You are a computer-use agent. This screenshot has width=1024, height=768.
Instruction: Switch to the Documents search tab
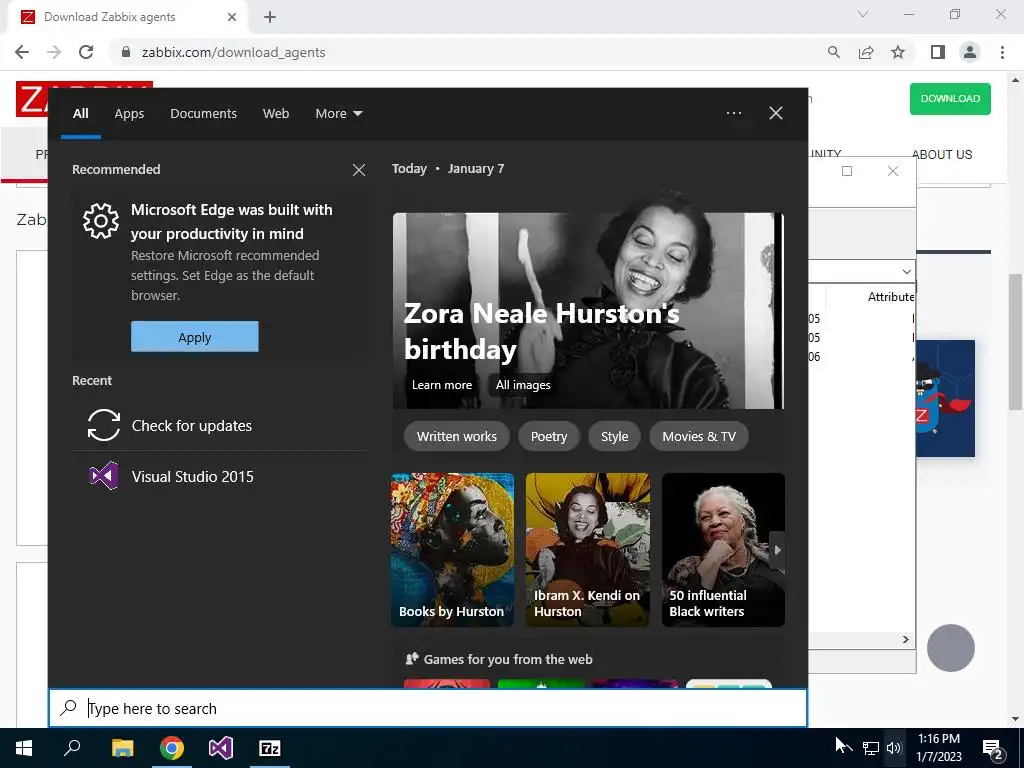pyautogui.click(x=203, y=114)
